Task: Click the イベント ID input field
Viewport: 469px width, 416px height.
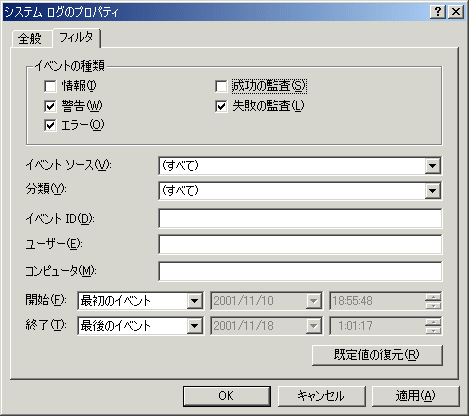Action: pos(300,219)
